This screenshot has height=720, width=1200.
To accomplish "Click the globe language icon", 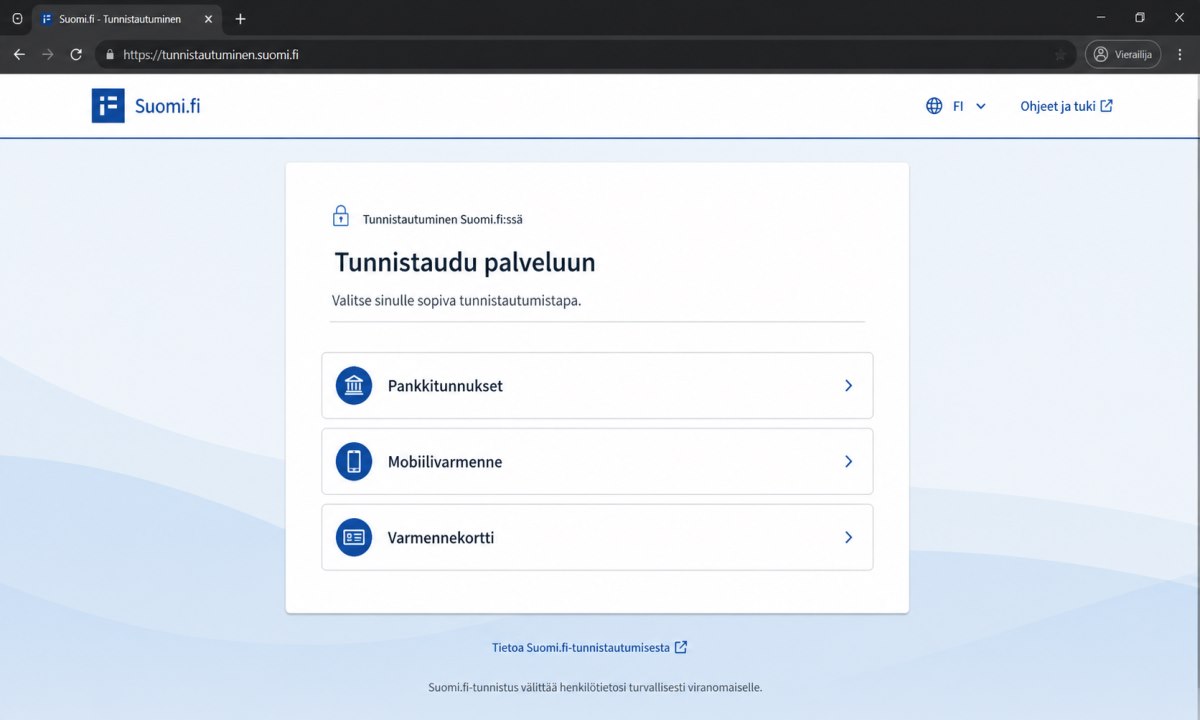I will tap(934, 106).
